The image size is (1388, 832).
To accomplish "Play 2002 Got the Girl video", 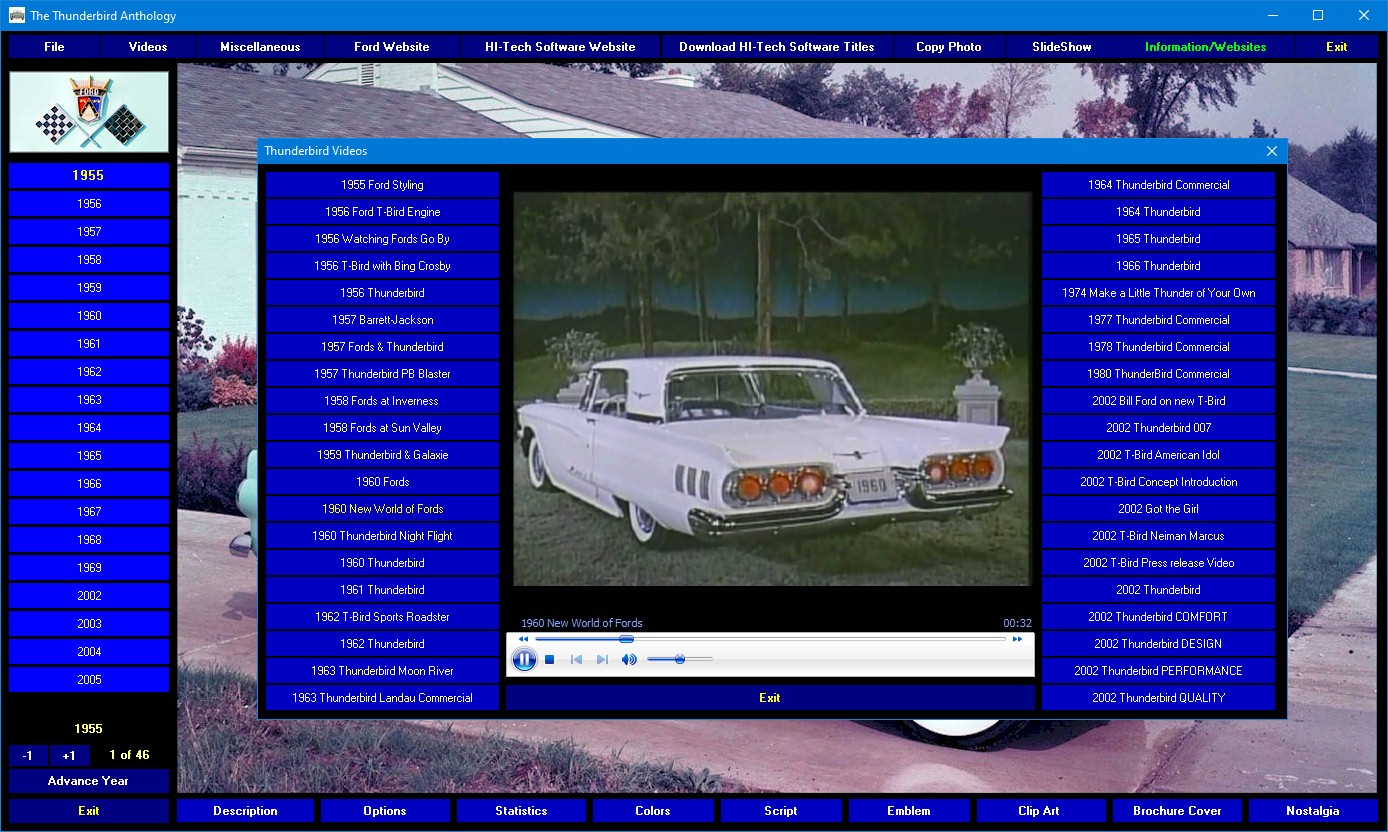I will point(1158,509).
